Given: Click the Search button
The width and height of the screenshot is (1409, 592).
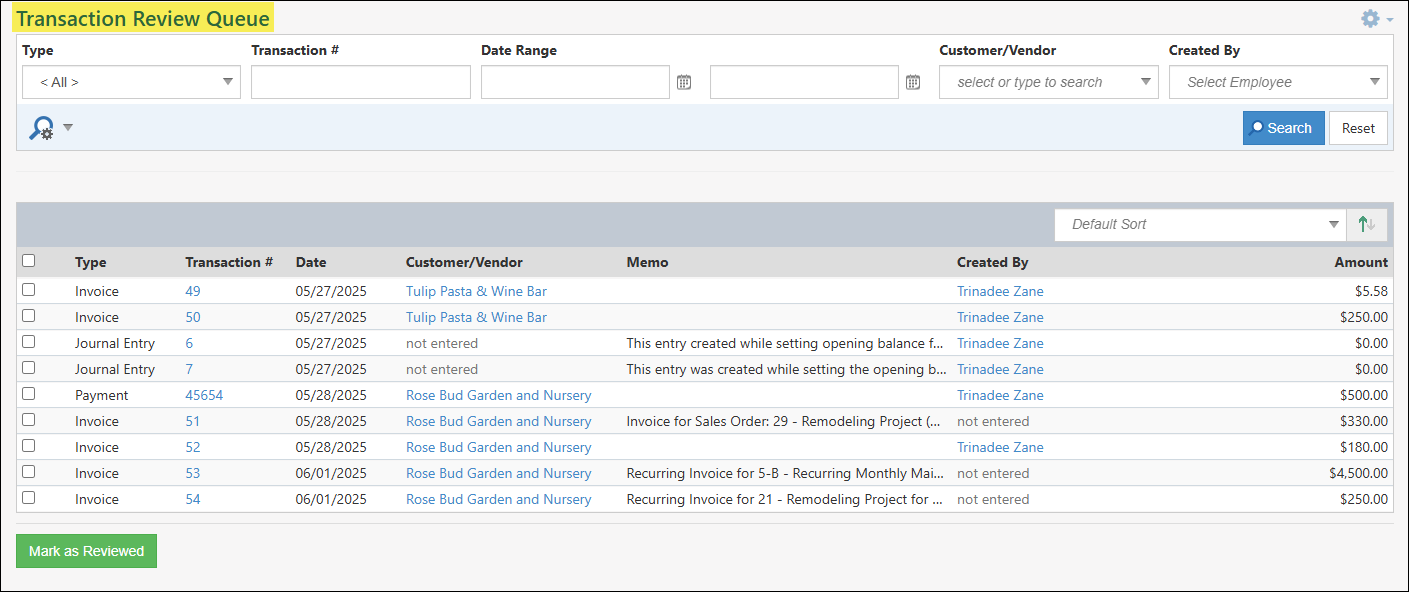Looking at the screenshot, I should [1283, 128].
